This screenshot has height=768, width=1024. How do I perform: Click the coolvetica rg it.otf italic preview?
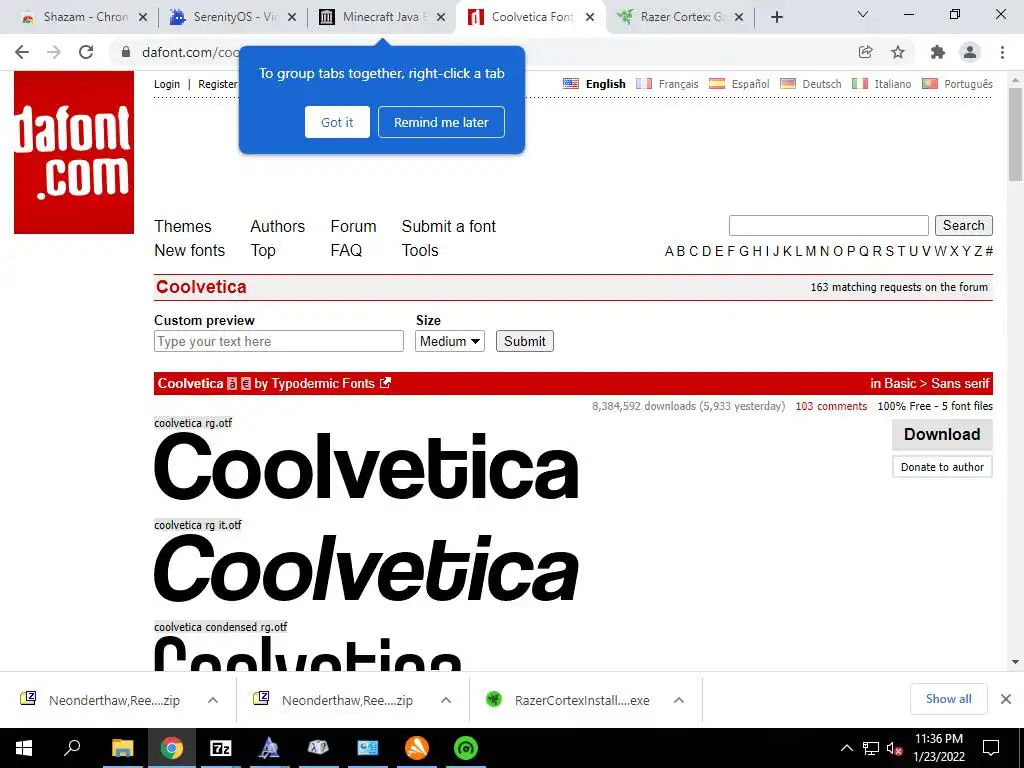pyautogui.click(x=366, y=568)
